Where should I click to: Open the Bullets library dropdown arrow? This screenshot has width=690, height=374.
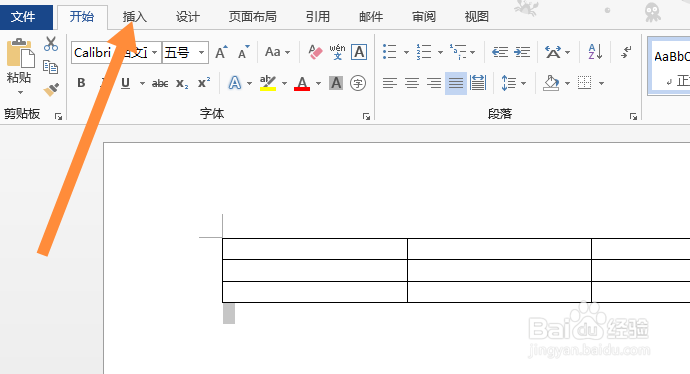click(406, 53)
